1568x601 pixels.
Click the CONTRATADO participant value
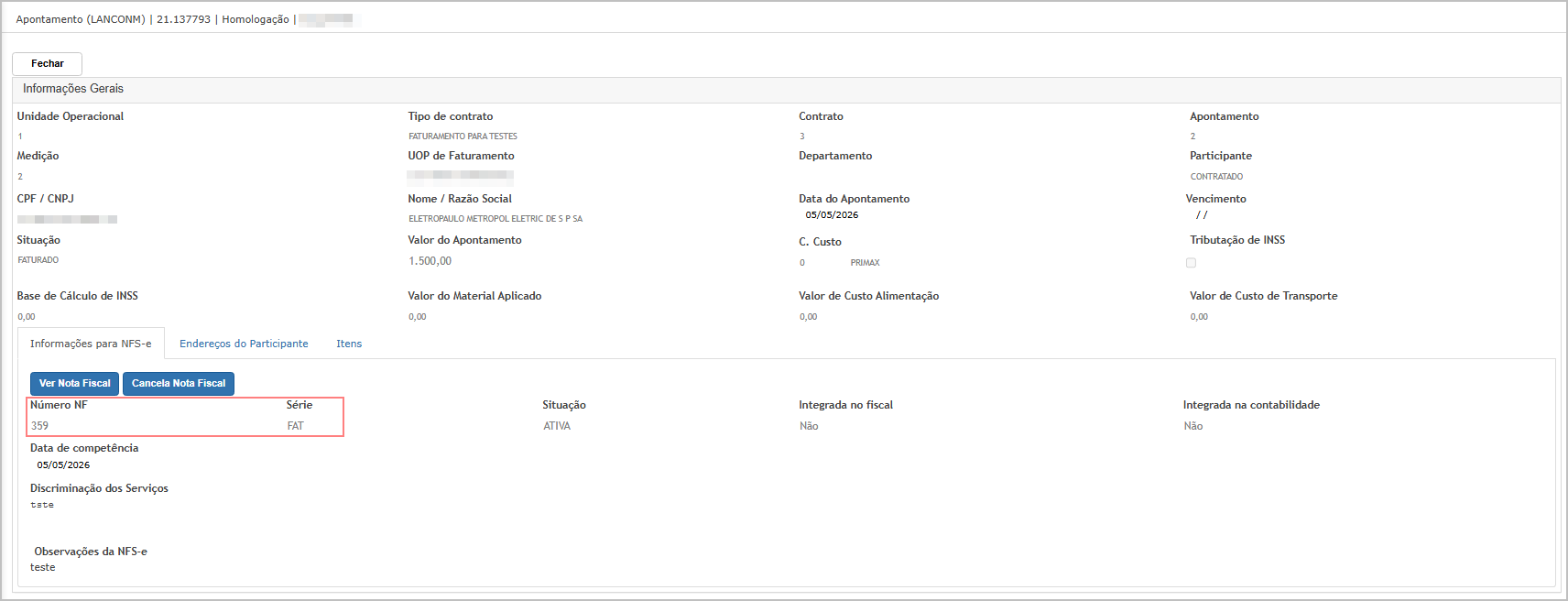(1216, 177)
